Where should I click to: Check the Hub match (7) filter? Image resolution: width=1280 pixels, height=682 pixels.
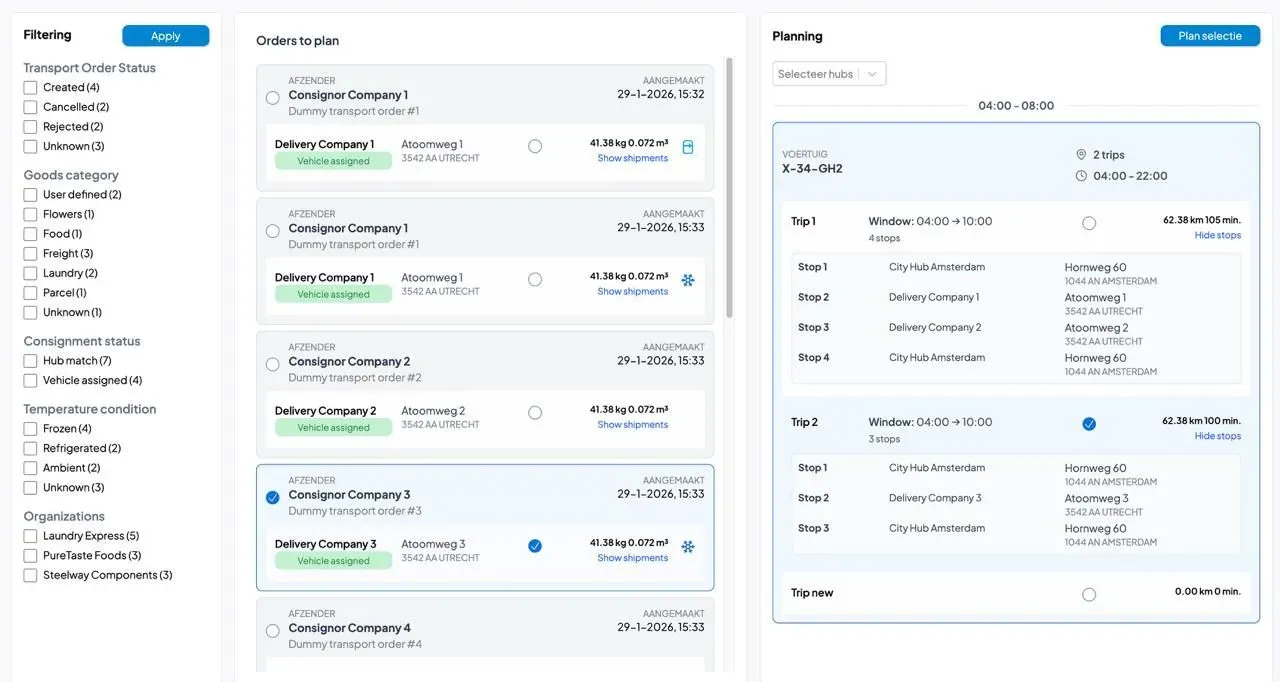click(30, 361)
